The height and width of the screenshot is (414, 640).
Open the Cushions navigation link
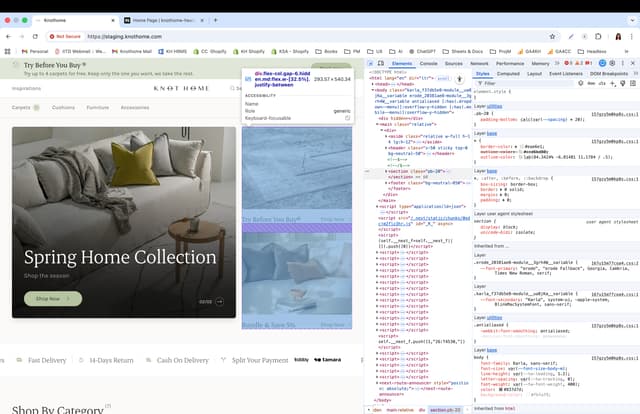tap(63, 107)
